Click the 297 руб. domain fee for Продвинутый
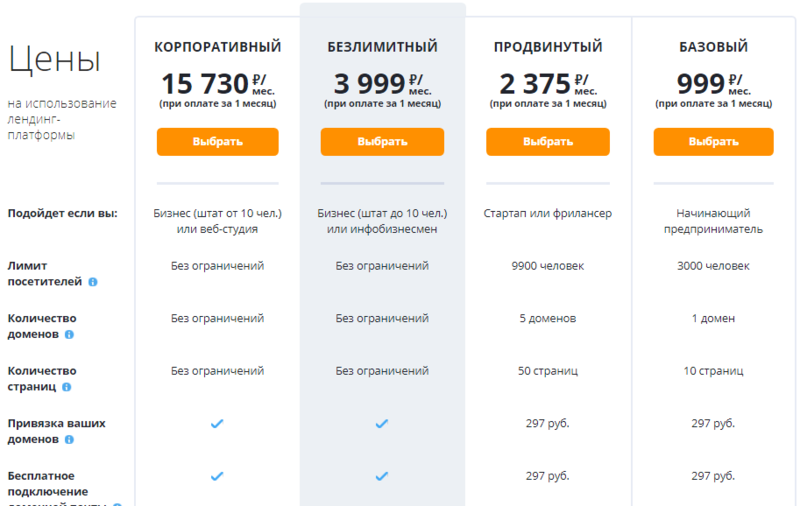 click(x=547, y=424)
